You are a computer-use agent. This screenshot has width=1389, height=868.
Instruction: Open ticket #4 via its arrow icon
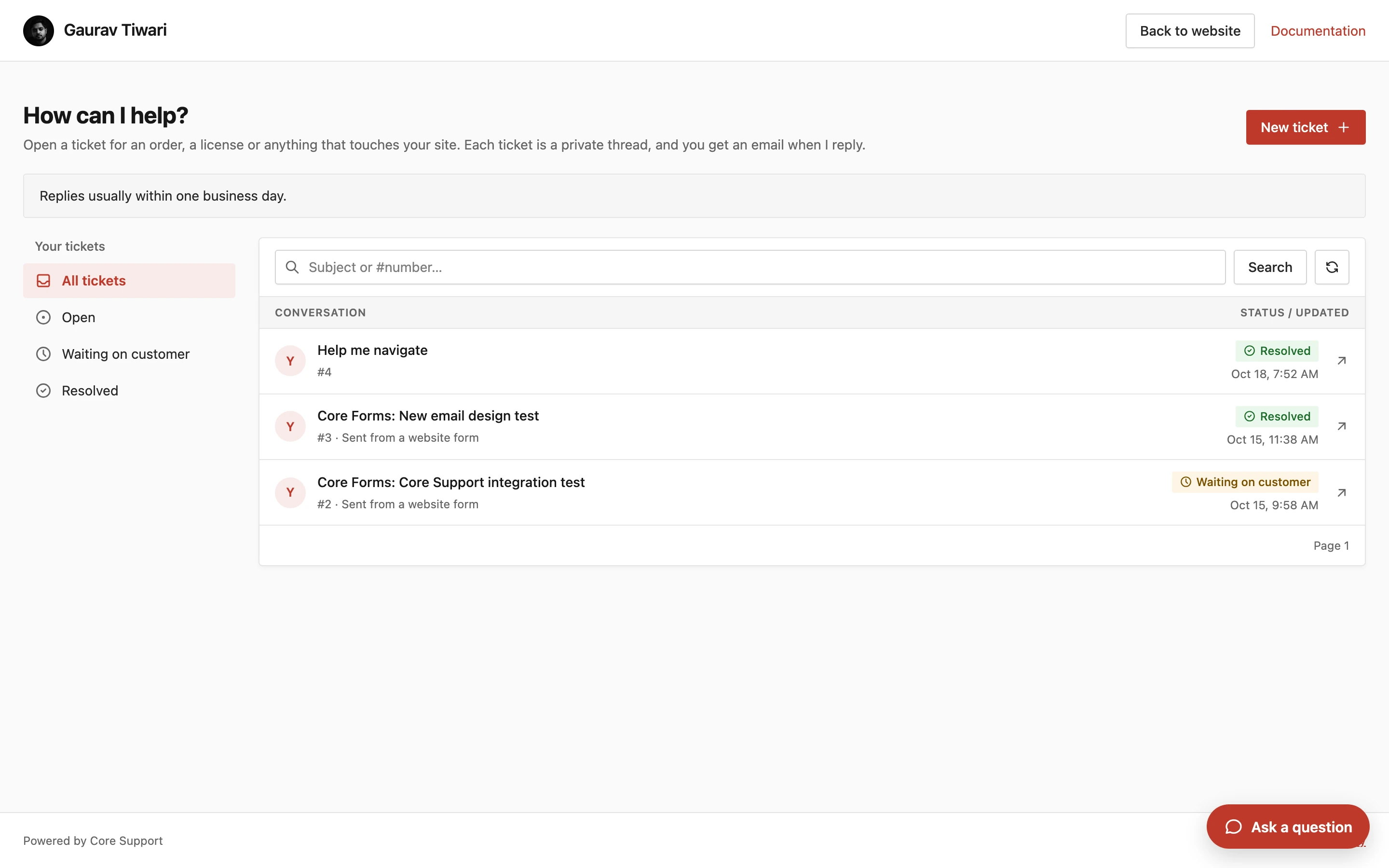(1341, 361)
